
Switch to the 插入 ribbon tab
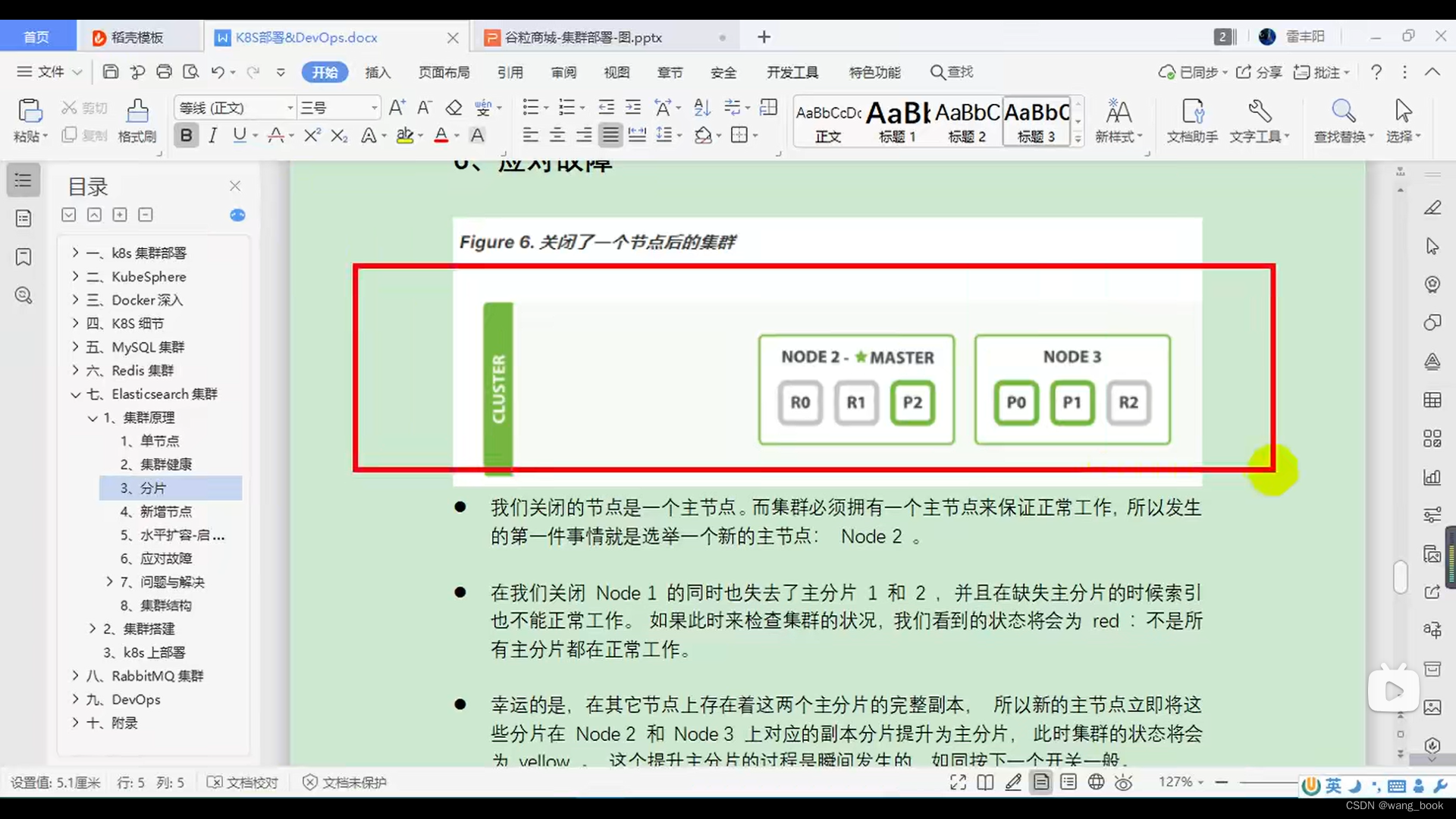click(378, 72)
